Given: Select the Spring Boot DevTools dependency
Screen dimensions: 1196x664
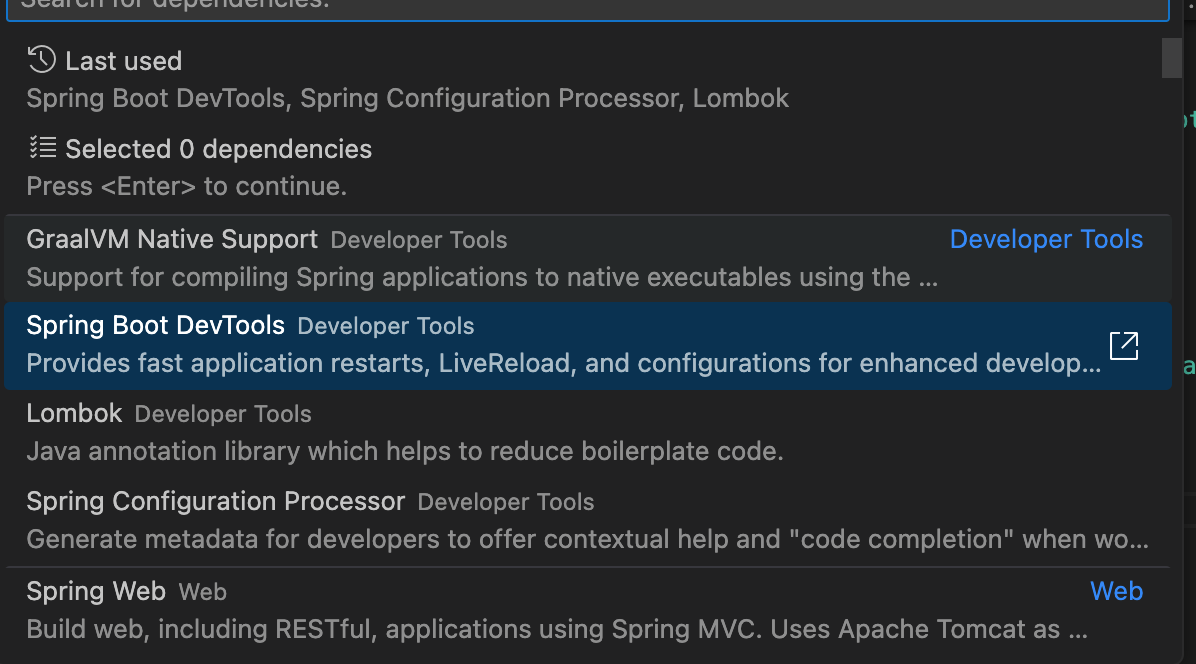Looking at the screenshot, I should (x=156, y=326).
